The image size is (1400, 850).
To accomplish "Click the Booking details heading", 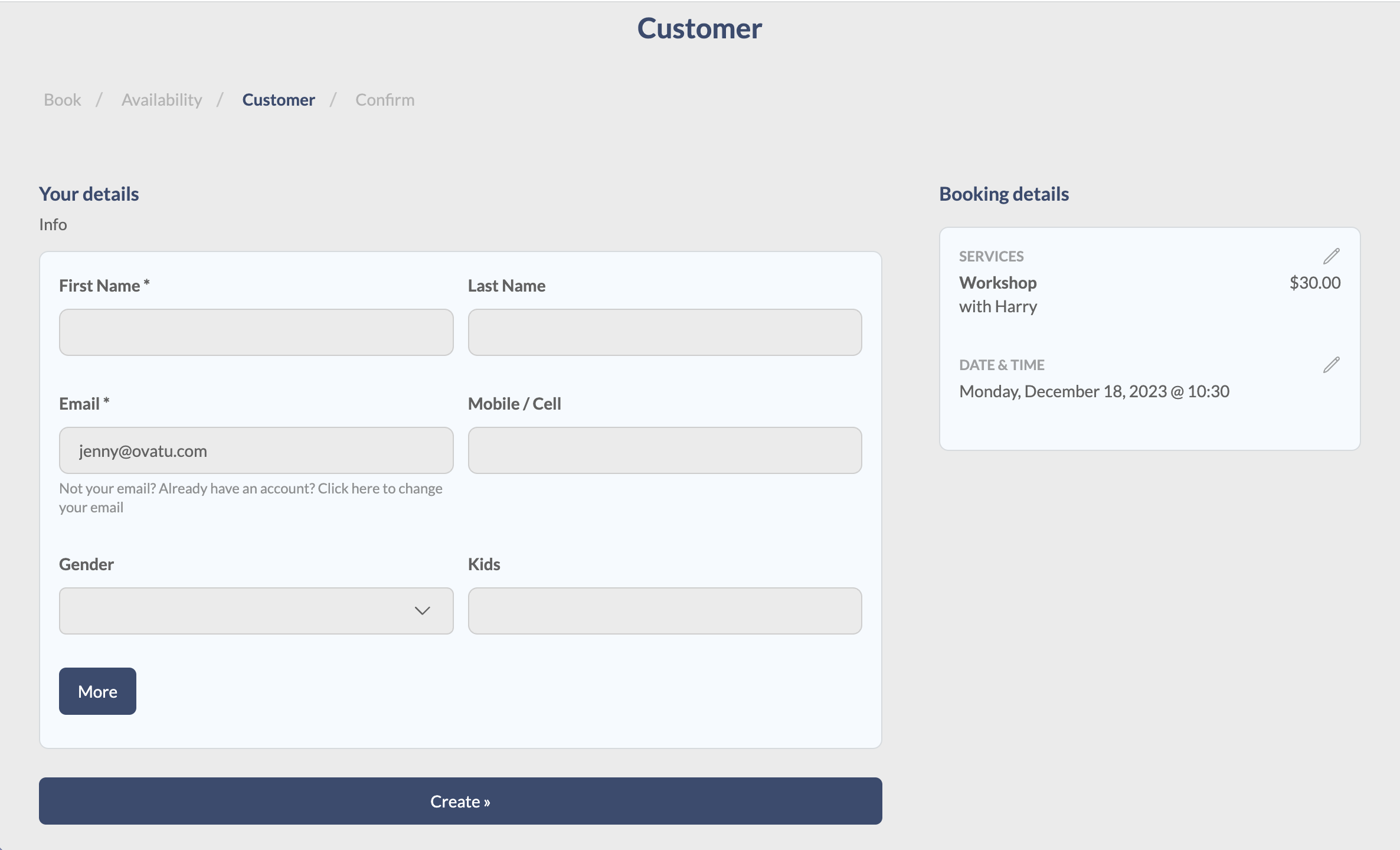I will [1003, 194].
